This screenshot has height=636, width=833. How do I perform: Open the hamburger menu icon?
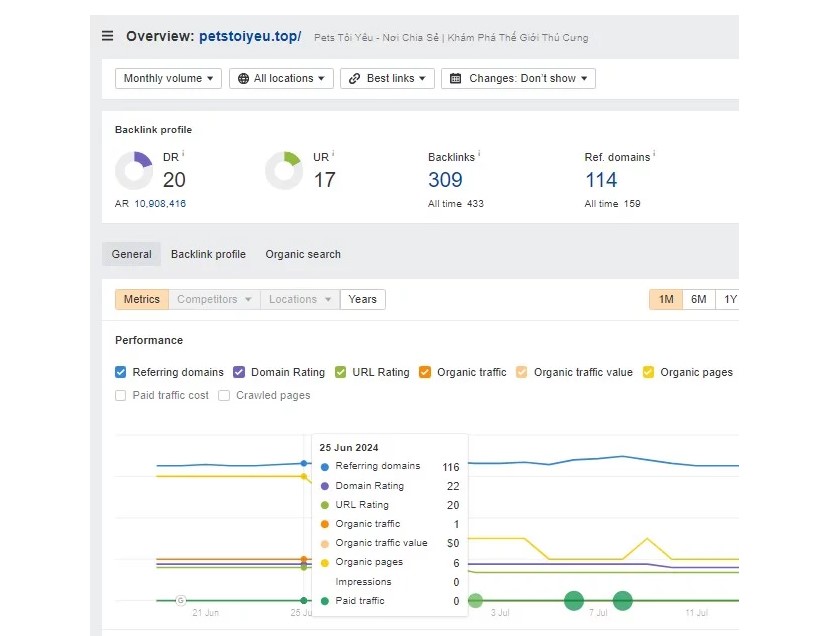[x=108, y=37]
